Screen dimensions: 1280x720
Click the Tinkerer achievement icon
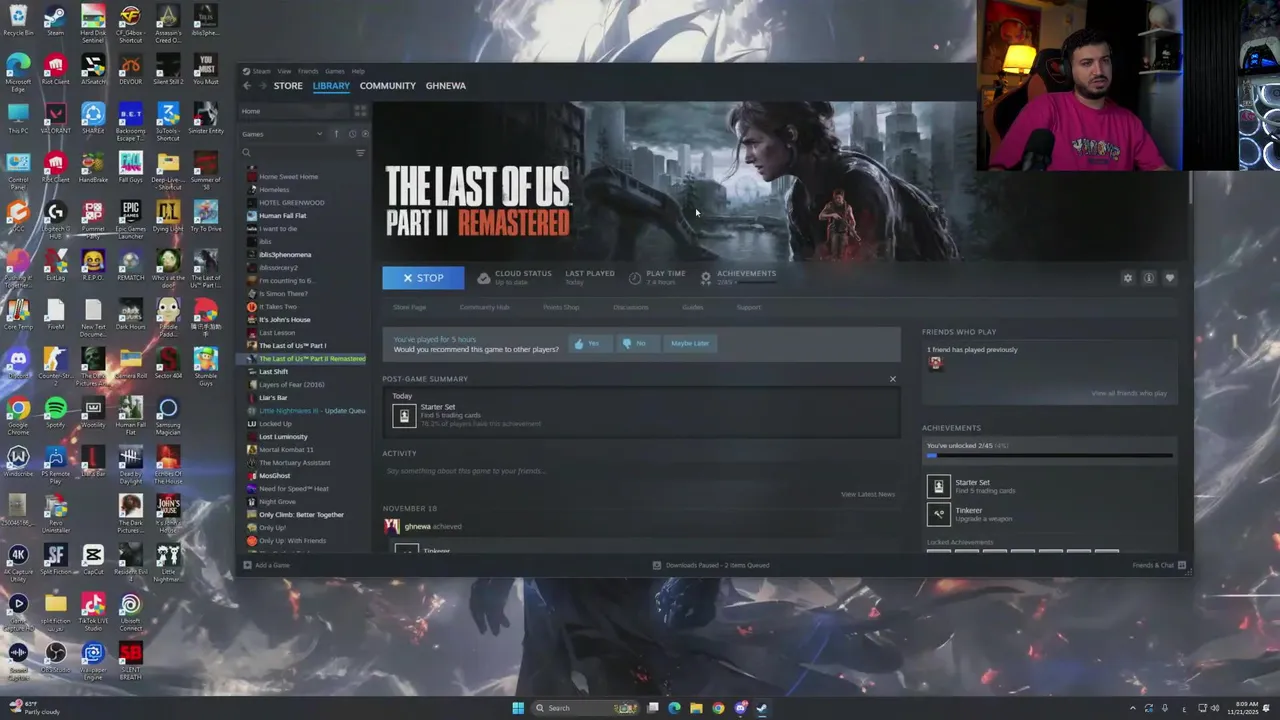938,514
